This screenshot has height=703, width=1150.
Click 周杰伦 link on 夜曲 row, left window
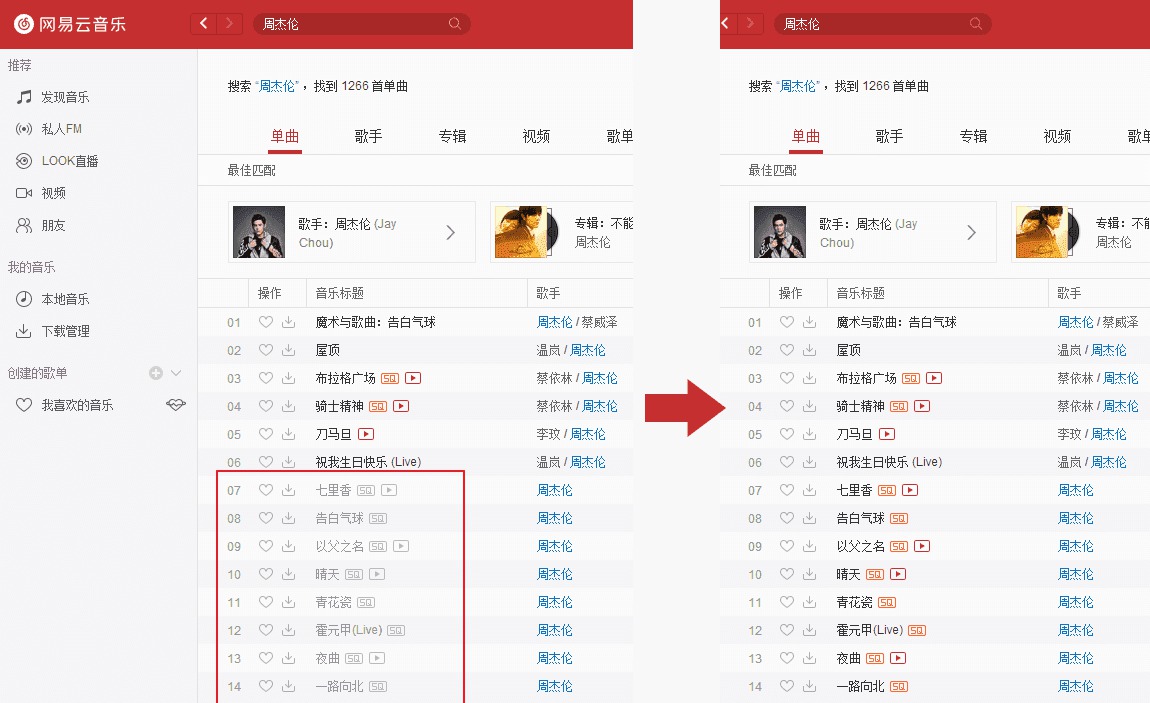554,658
